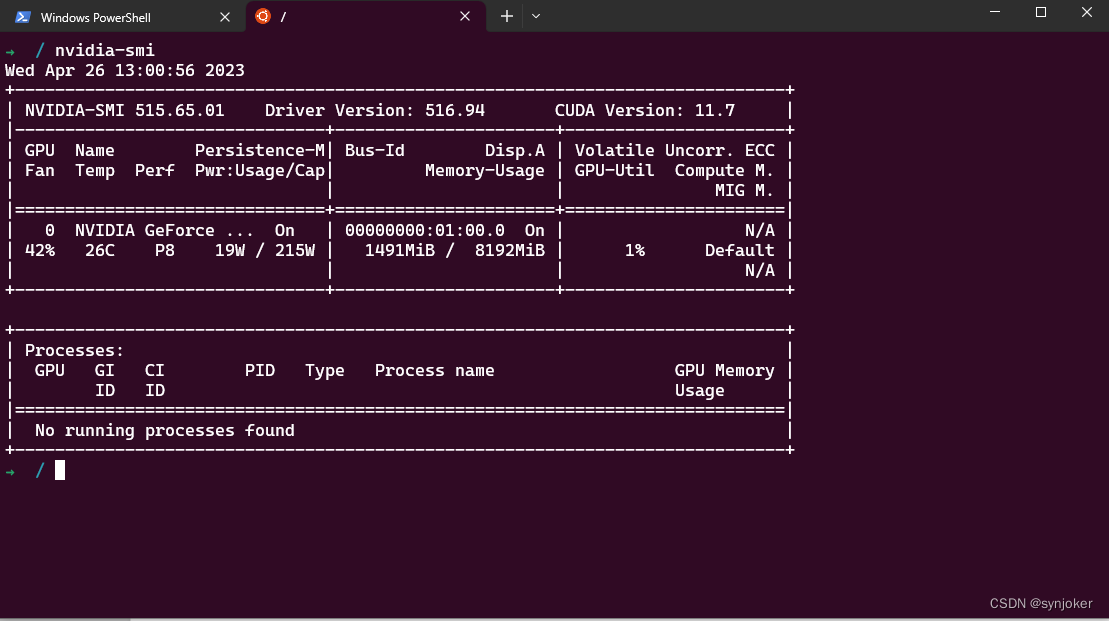Click the MIG M. header text
Screen dimensions: 1109x621
coord(744,190)
